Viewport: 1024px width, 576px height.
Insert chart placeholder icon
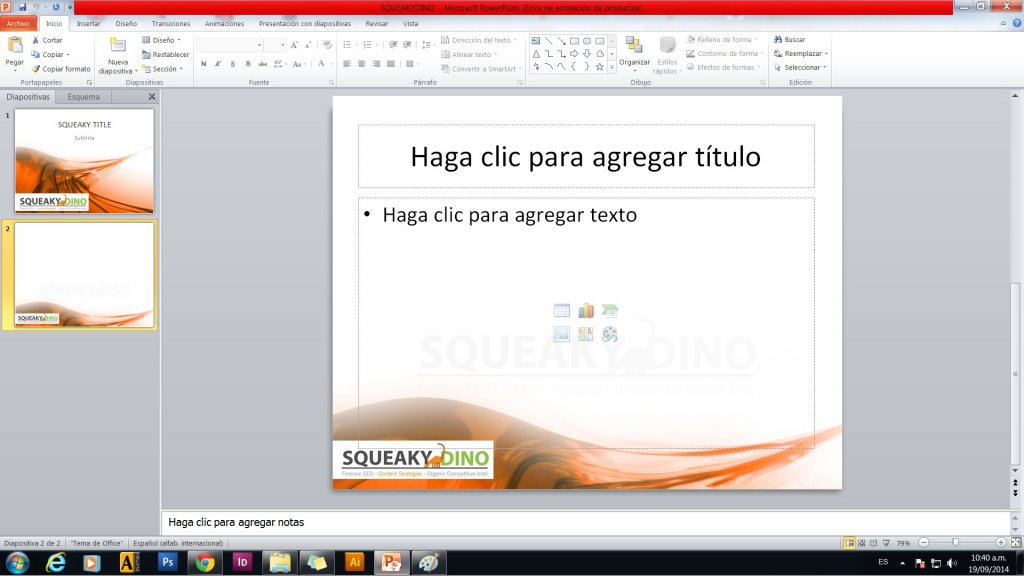click(x=586, y=311)
